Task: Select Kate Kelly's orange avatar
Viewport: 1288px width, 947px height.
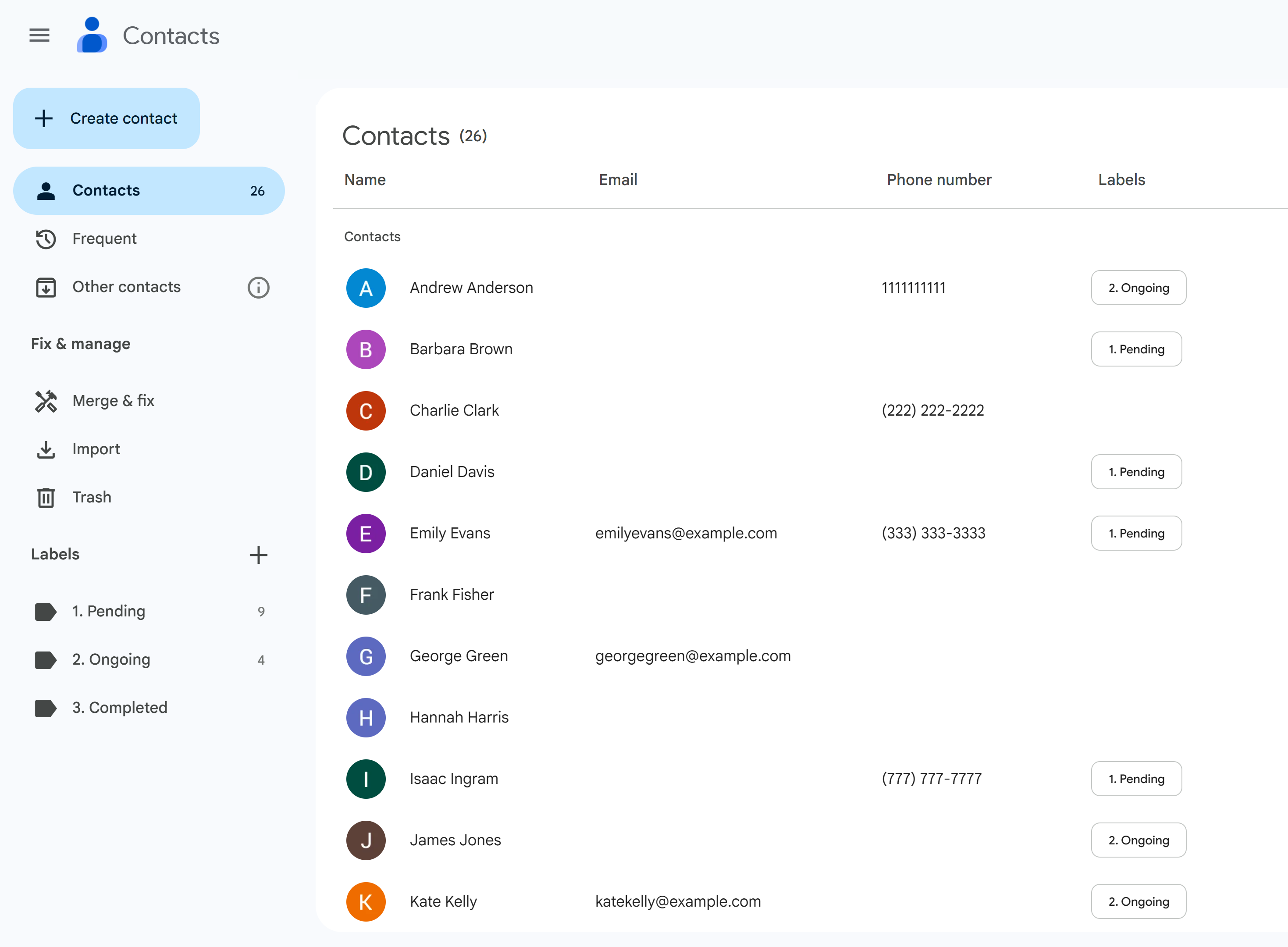Action: pyautogui.click(x=366, y=901)
